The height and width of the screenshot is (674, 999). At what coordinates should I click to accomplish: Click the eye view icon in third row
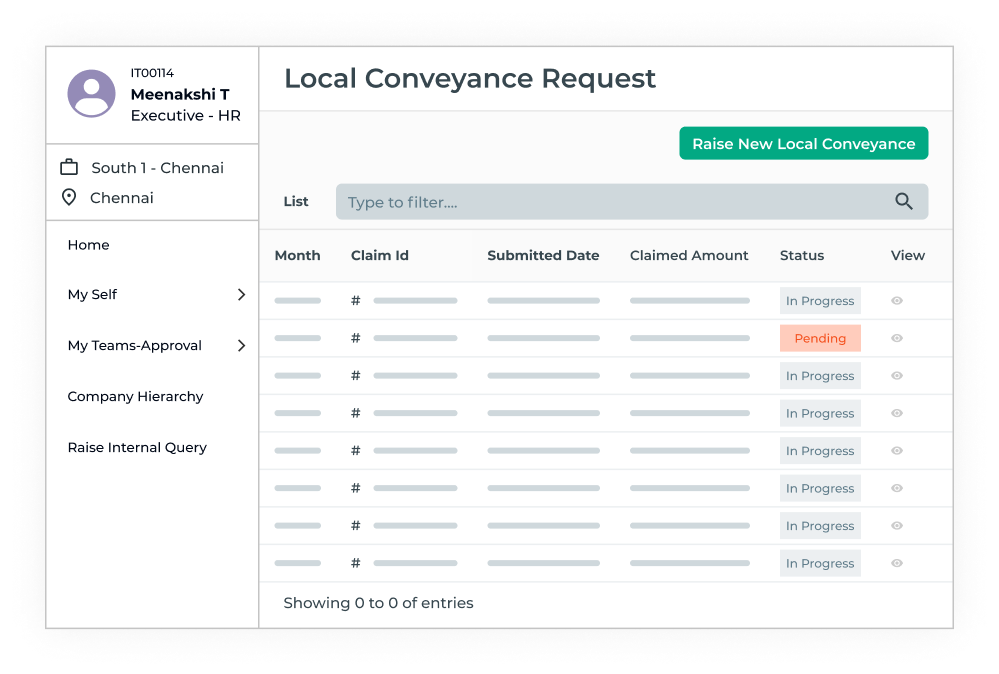click(897, 376)
